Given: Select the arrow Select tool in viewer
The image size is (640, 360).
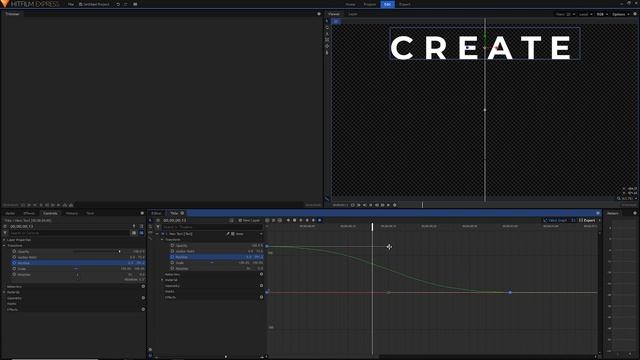Looking at the screenshot, I should (327, 21).
